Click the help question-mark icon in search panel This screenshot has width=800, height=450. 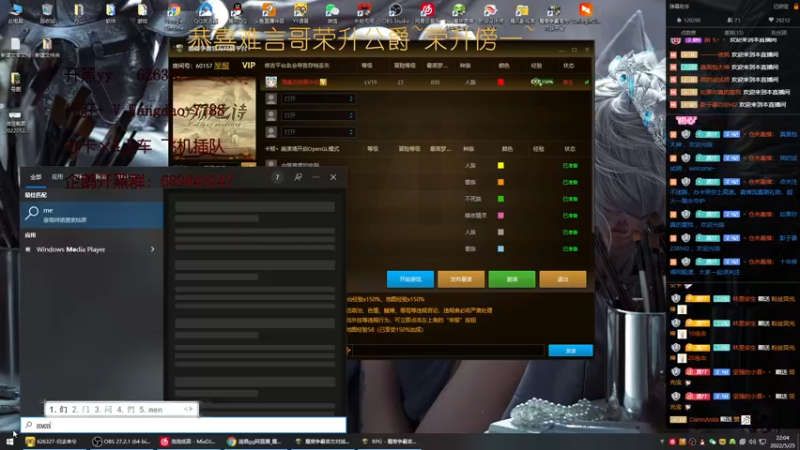click(277, 177)
